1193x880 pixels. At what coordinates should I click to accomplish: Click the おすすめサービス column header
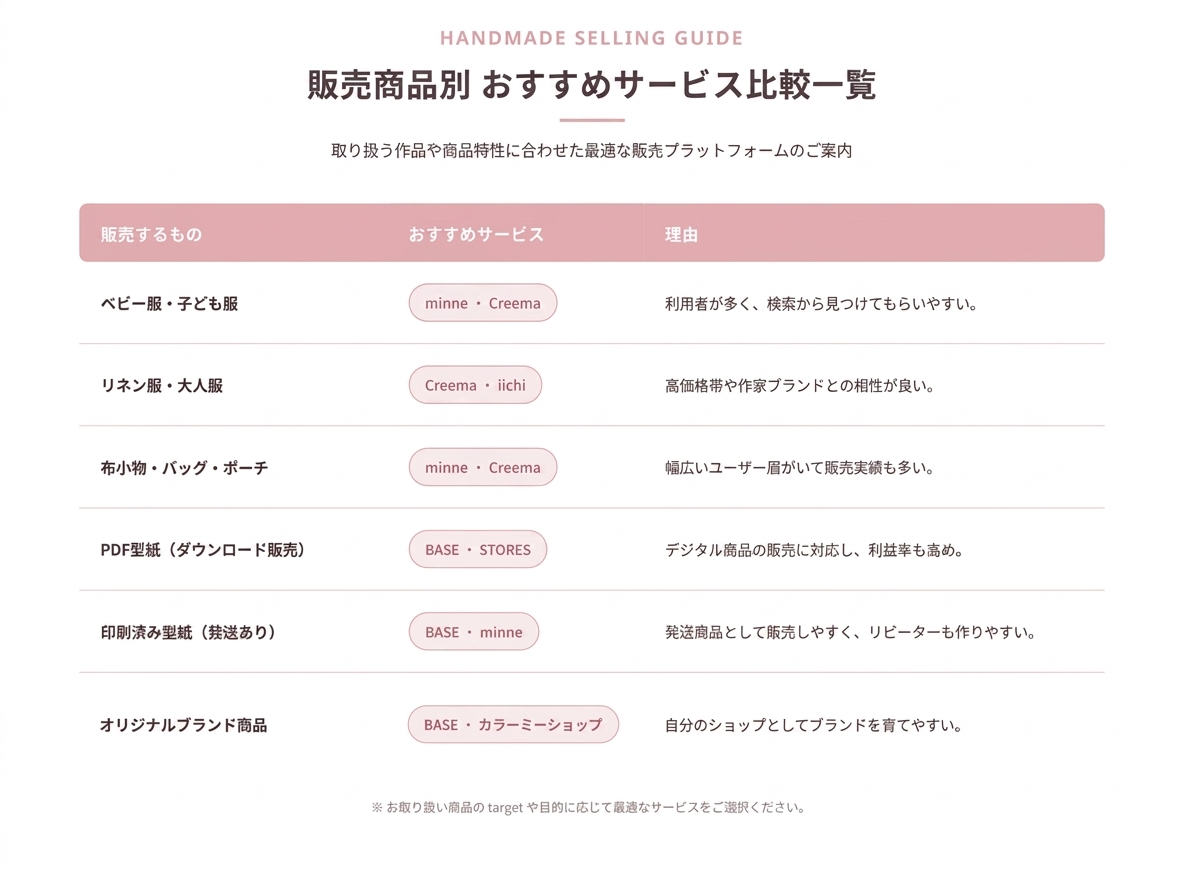pos(476,234)
